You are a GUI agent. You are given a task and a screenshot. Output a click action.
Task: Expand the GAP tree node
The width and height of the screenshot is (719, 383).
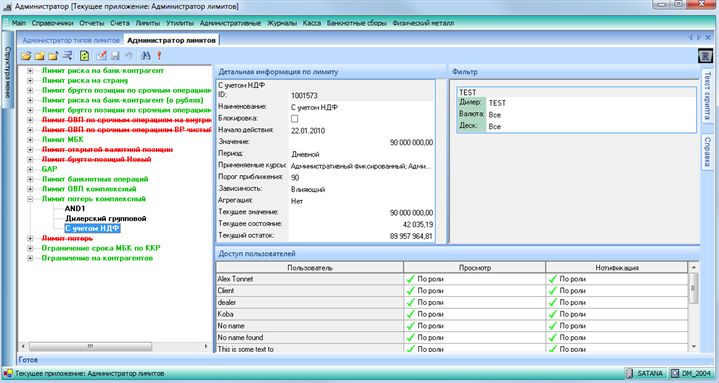click(x=30, y=169)
